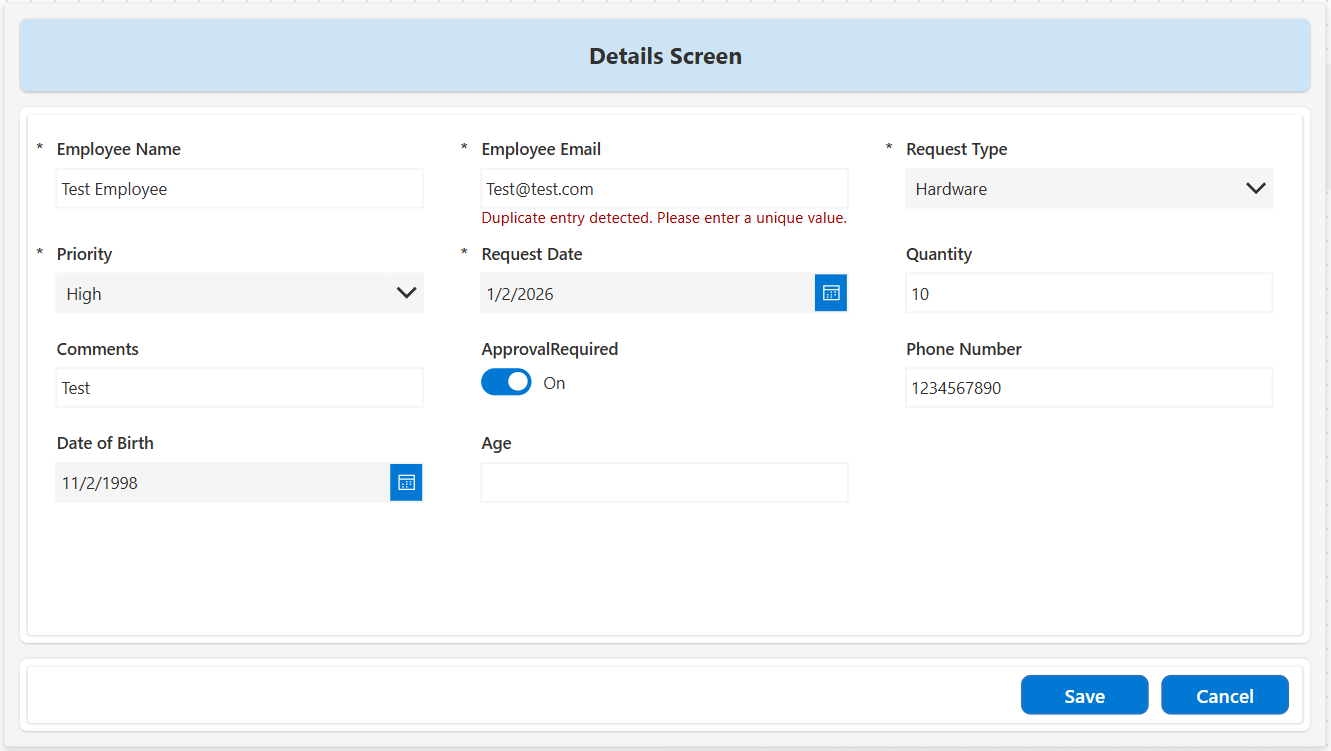Viewport: 1331px width, 751px height.
Task: Open the Request Date calendar picker
Action: [830, 293]
